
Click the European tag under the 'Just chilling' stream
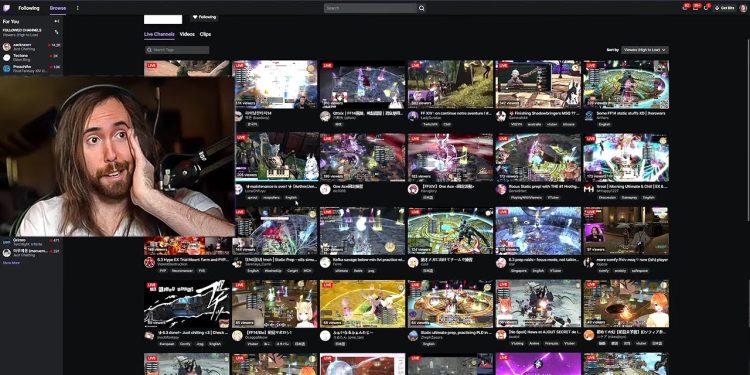pos(166,344)
